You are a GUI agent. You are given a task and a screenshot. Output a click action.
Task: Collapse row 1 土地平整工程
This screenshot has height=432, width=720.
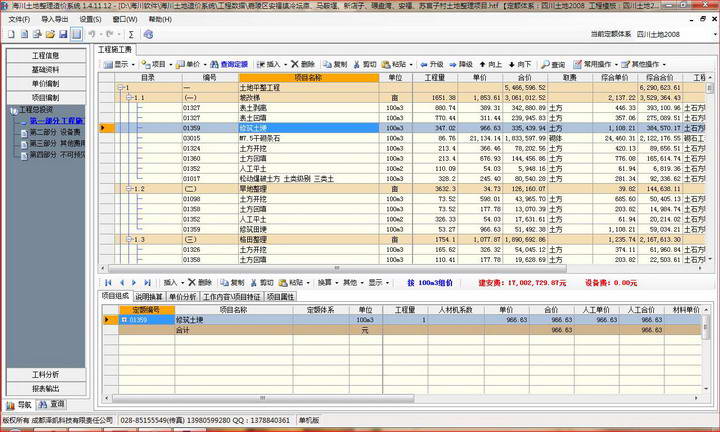coord(121,88)
